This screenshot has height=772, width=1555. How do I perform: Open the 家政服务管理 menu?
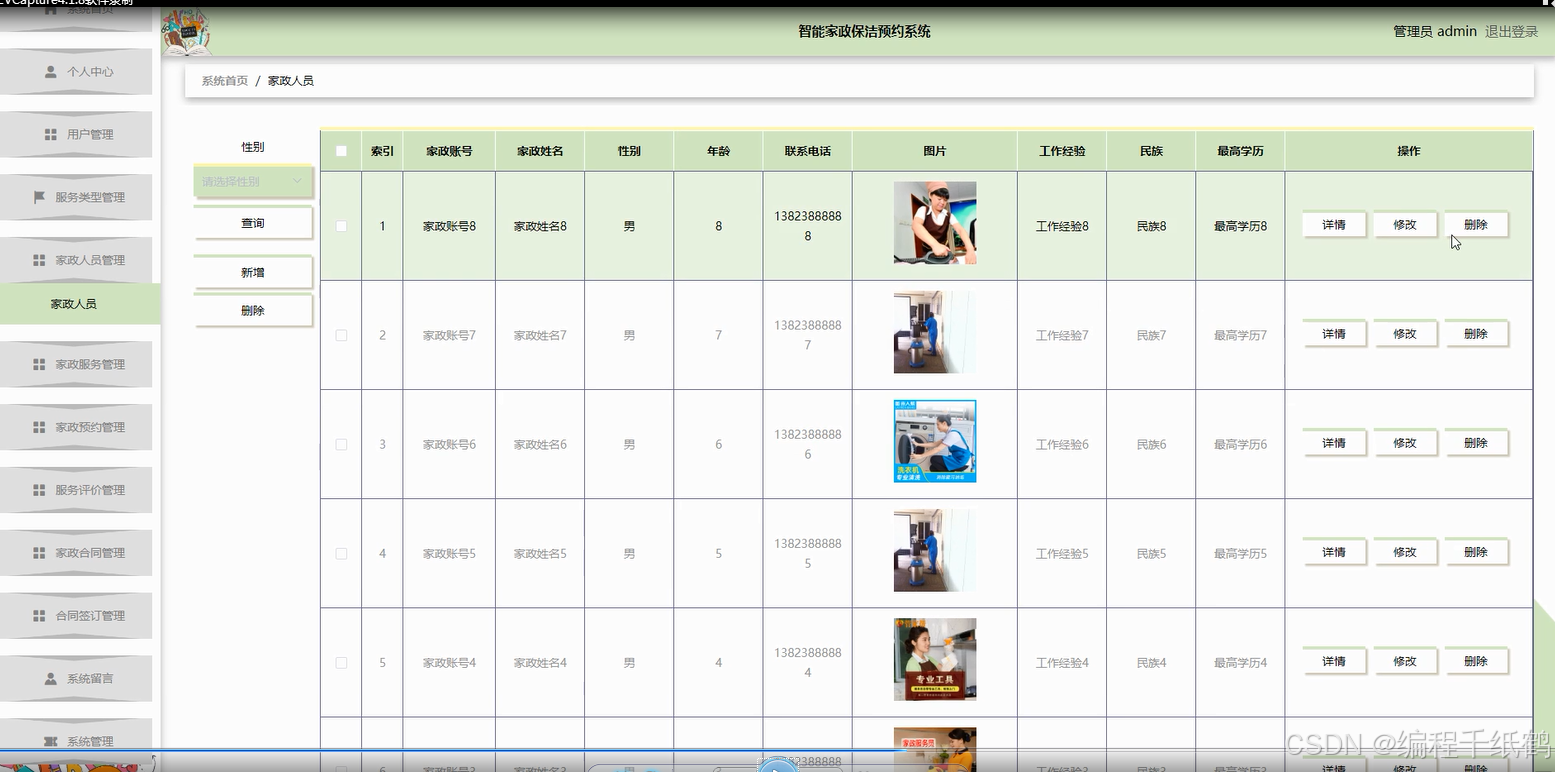click(x=76, y=365)
